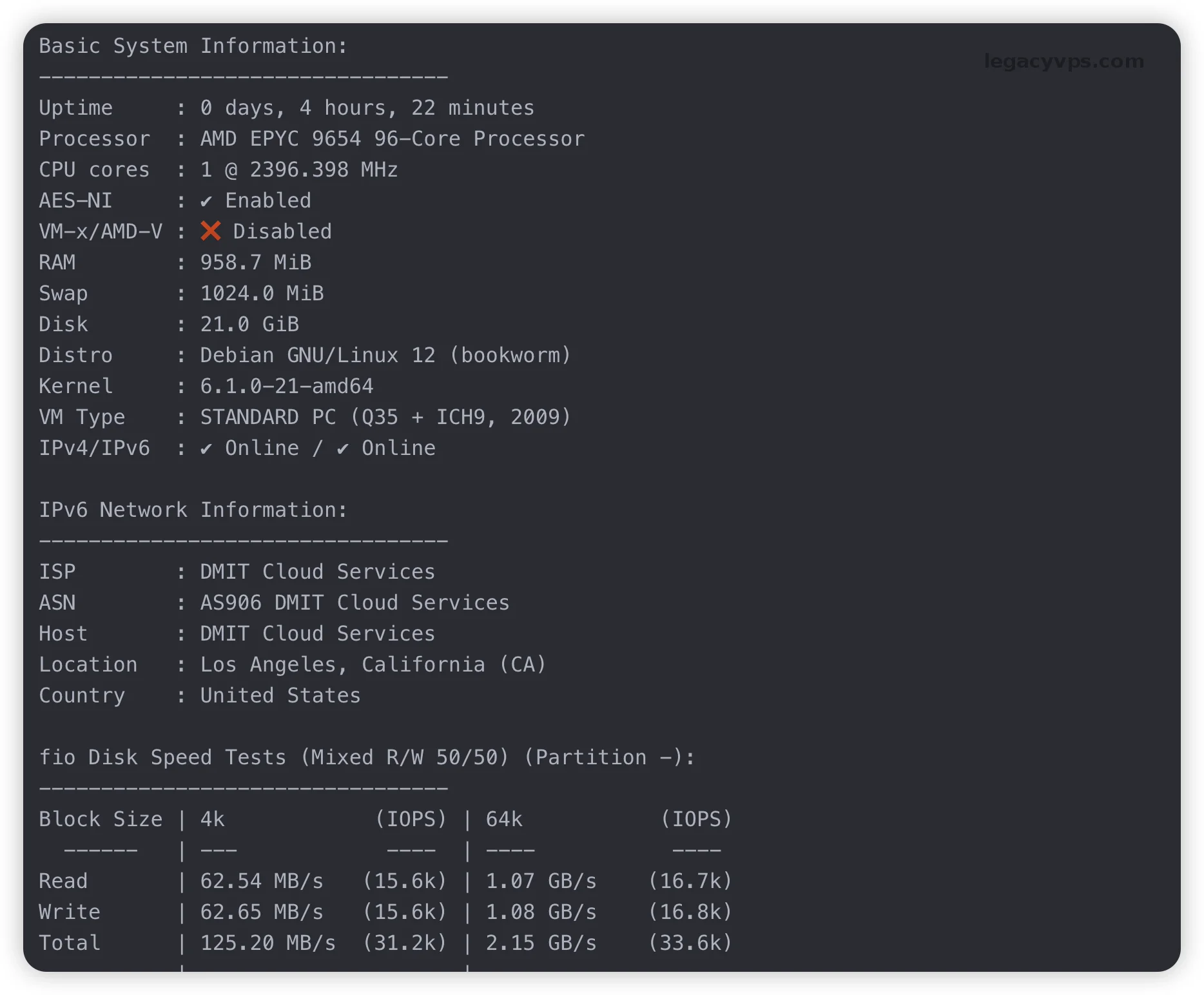Click the Disk size 21.0 GiB
Viewport: 1204px width, 995px height.
(x=249, y=325)
